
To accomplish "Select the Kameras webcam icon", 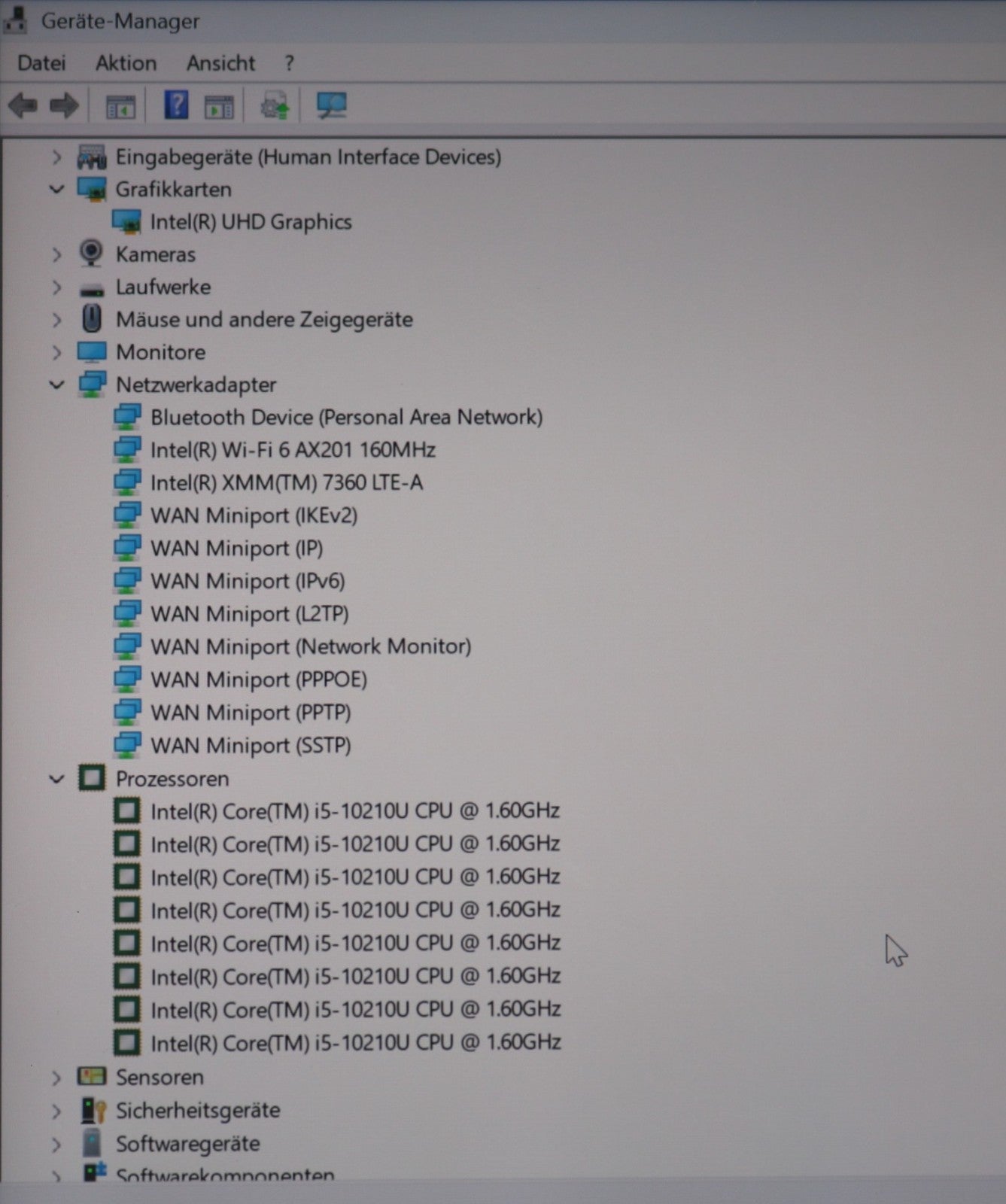I will [91, 254].
